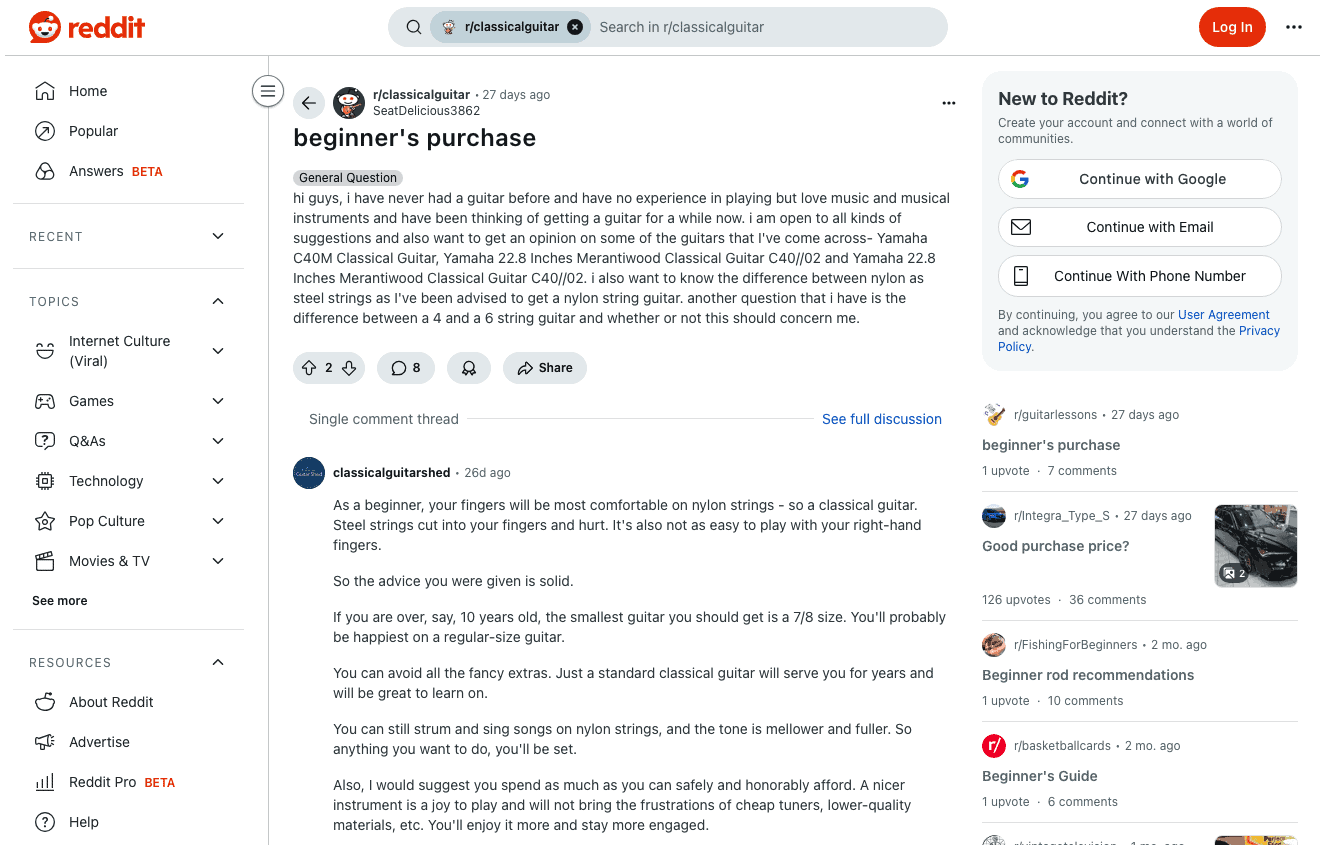
Task: Expand the Recent section chevron
Action: [x=218, y=236]
